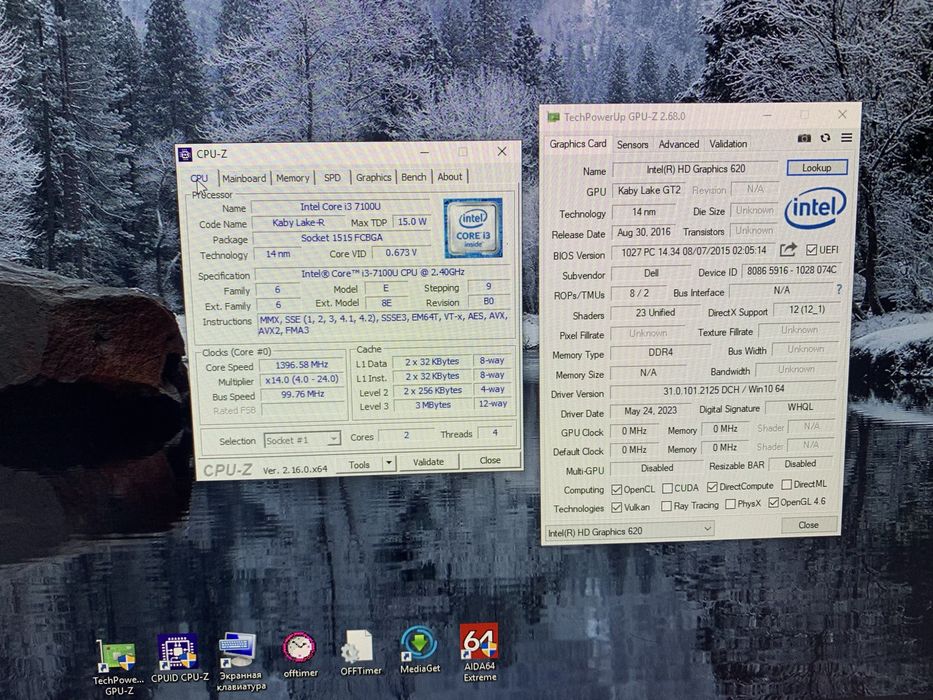The image size is (933, 700).
Task: Switch to the Validation tab in GPU-Z
Action: pyautogui.click(x=728, y=143)
